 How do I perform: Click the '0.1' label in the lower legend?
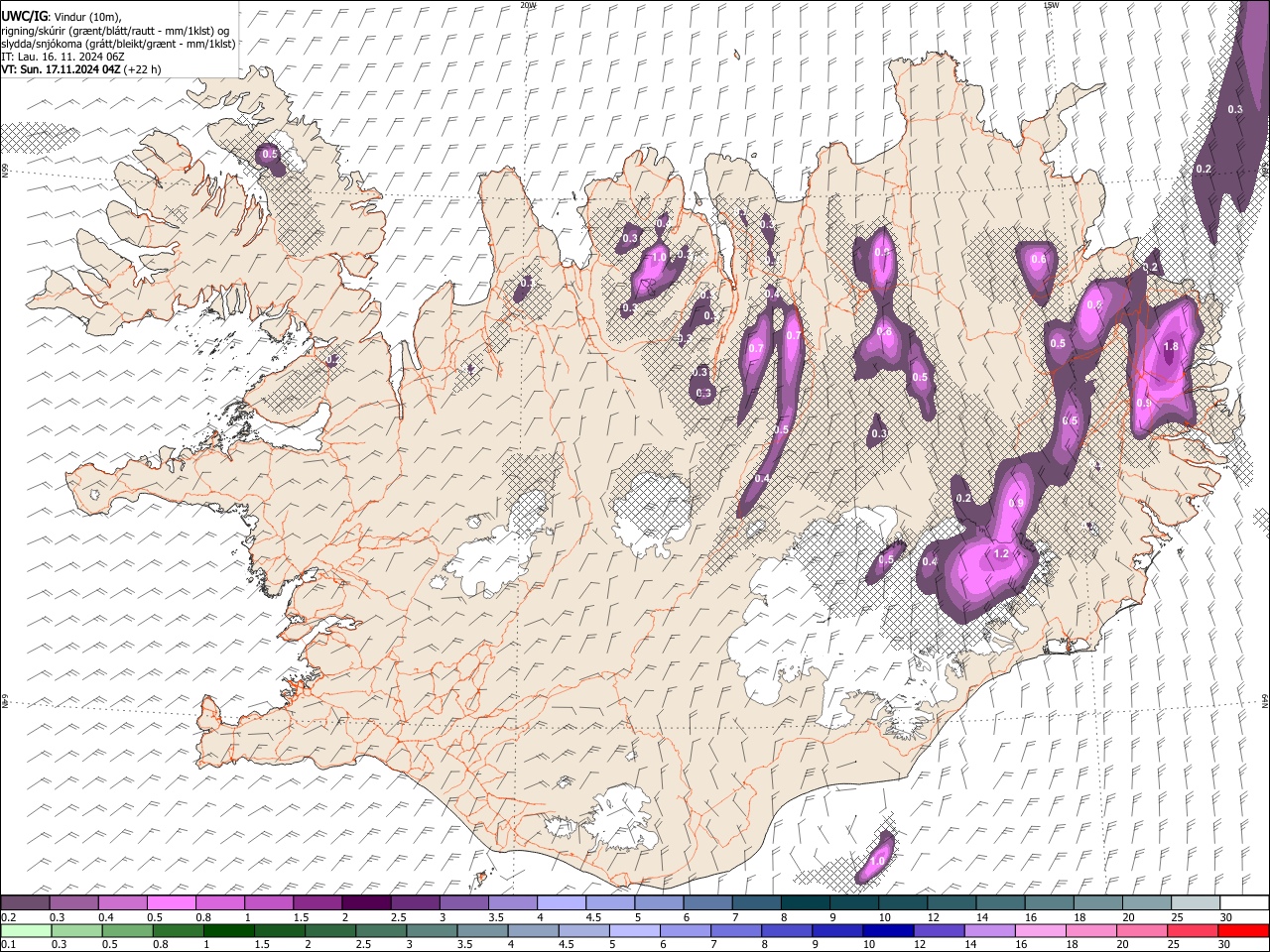coord(8,944)
